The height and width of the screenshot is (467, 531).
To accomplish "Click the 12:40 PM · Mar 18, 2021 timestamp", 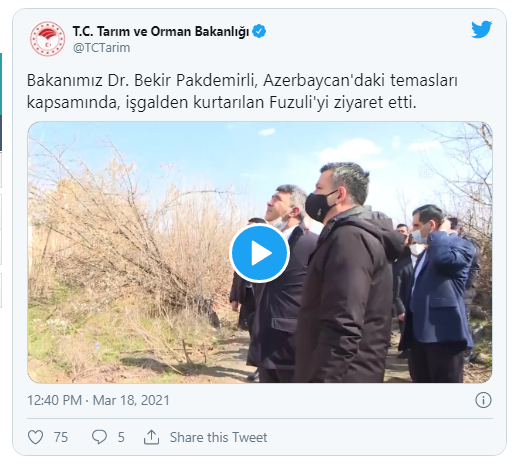I will coord(98,400).
